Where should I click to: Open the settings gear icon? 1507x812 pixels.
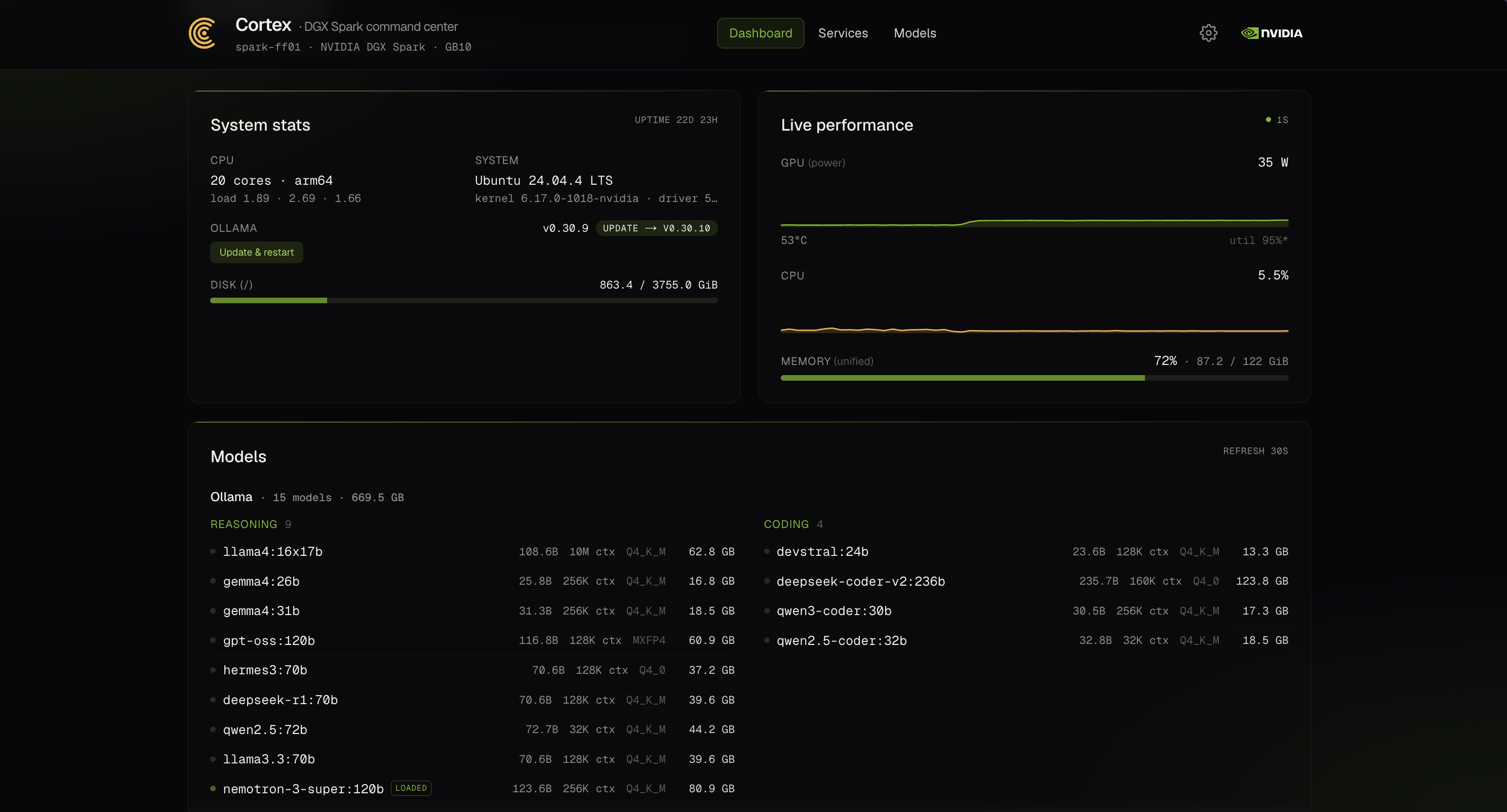pos(1208,33)
